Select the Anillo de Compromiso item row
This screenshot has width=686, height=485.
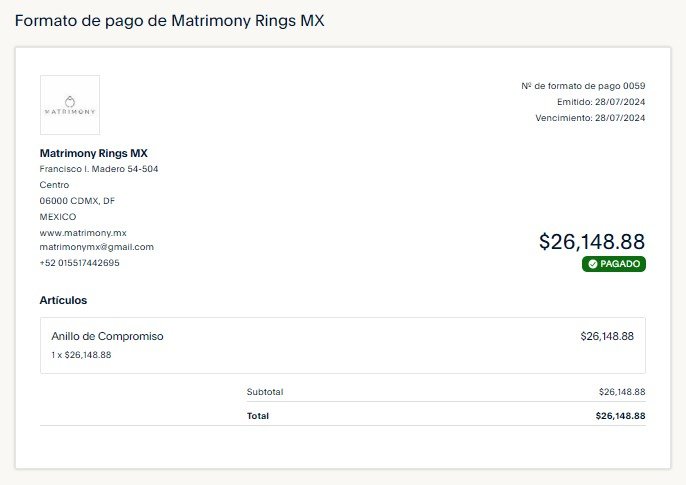343,345
